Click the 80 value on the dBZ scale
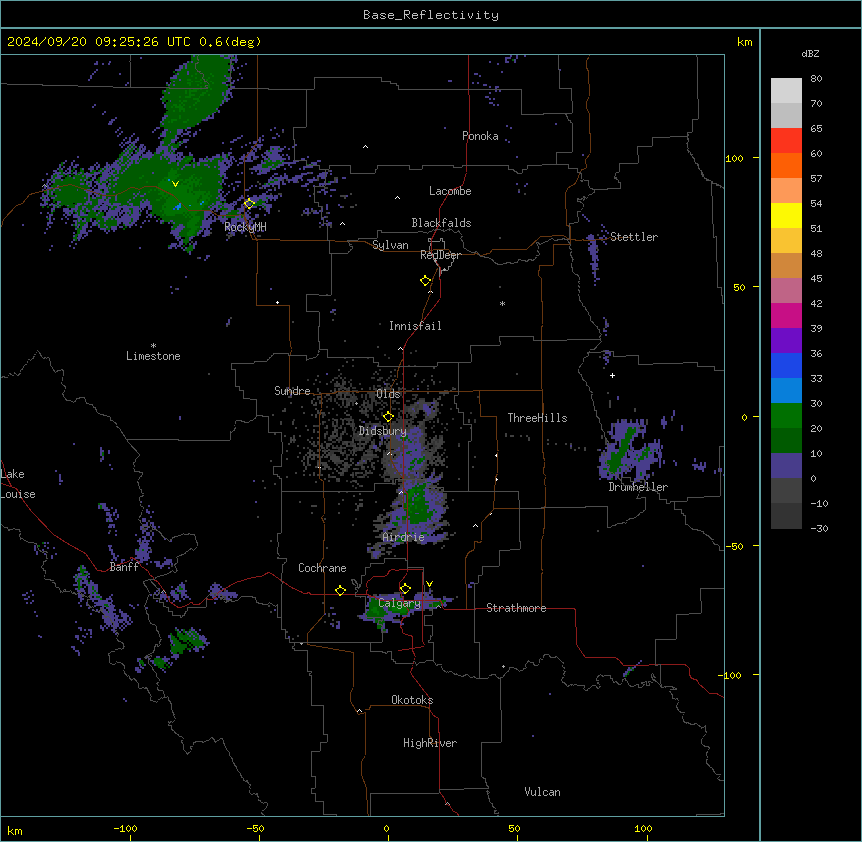The height and width of the screenshot is (842, 862). pos(816,79)
